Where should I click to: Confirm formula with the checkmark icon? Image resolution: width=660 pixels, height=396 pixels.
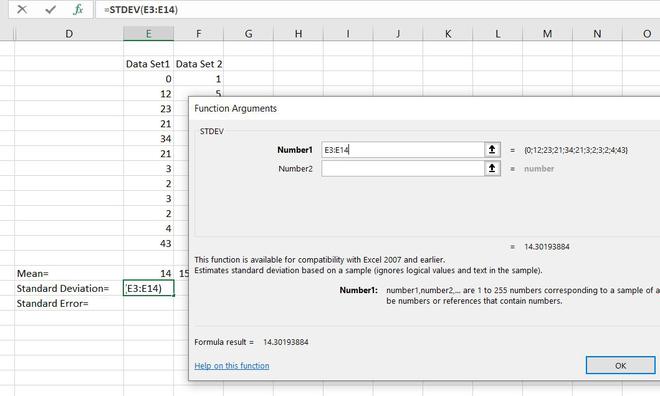tap(51, 9)
